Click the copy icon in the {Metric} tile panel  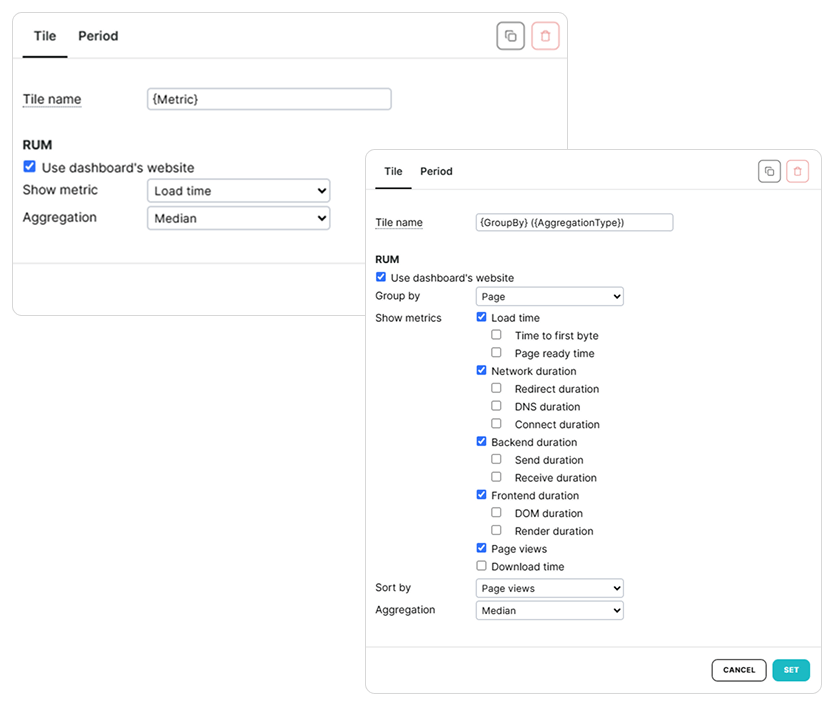(510, 36)
